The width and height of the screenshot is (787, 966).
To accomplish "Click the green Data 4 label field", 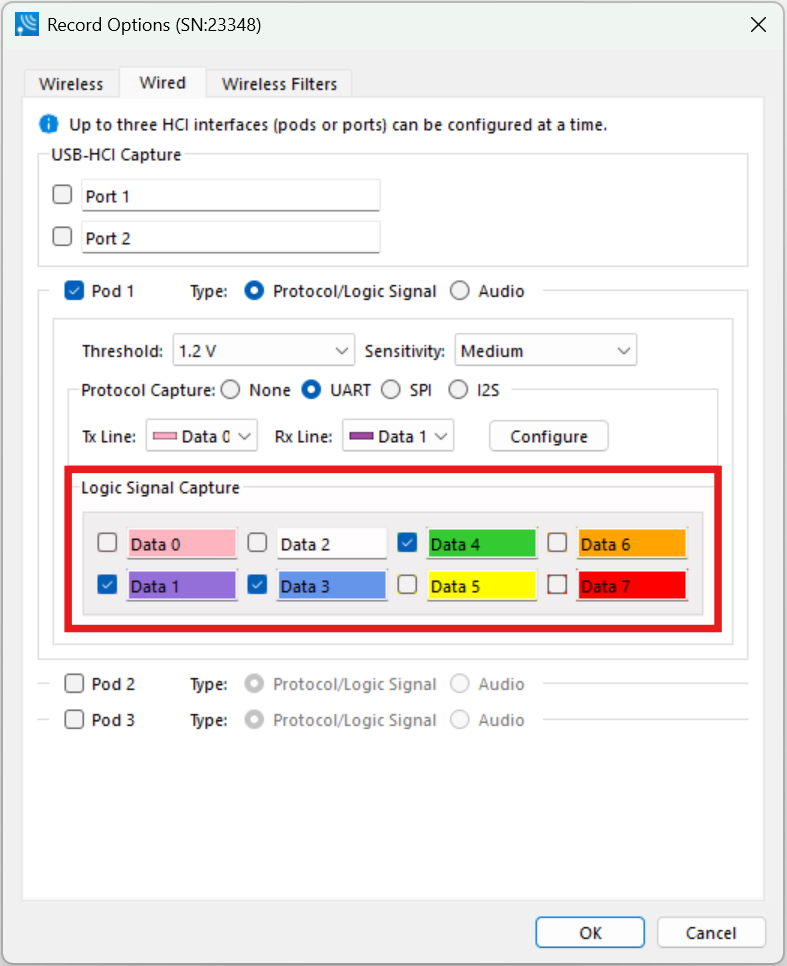I will [x=482, y=543].
